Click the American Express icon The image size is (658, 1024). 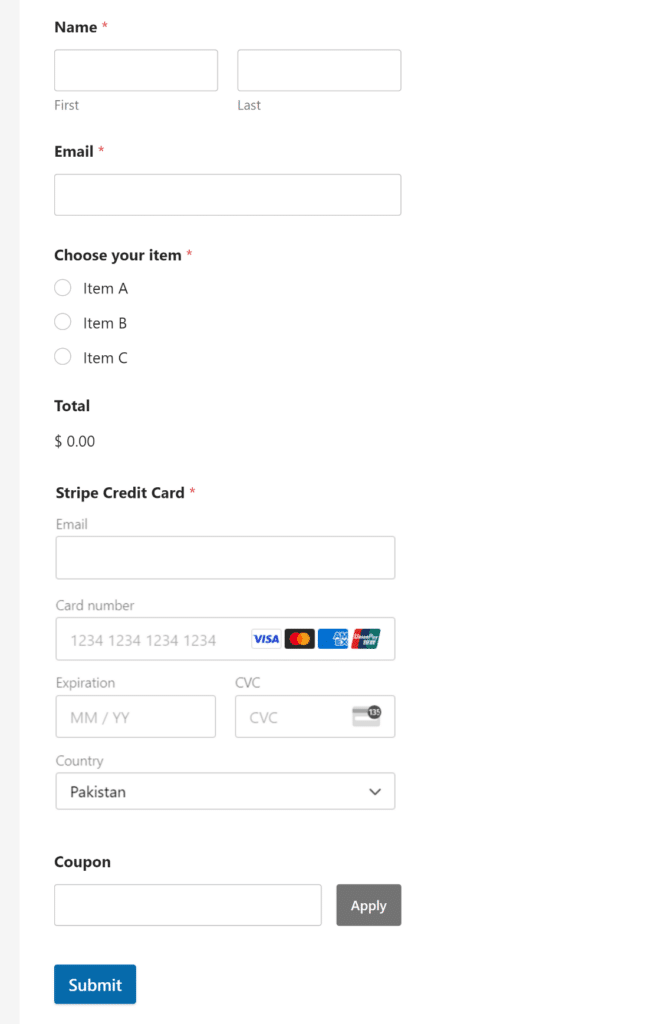pyautogui.click(x=332, y=638)
